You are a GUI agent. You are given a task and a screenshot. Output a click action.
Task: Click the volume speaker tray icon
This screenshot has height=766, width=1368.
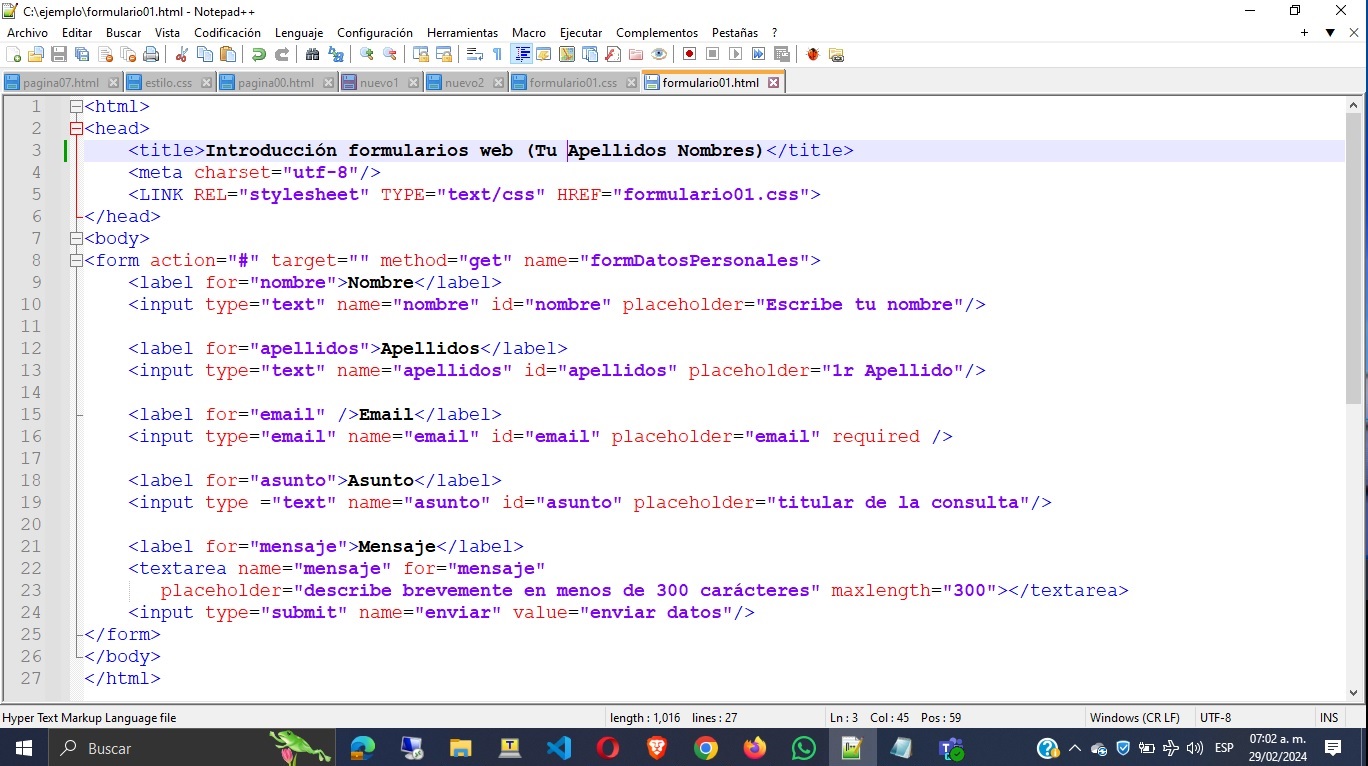pyautogui.click(x=1195, y=748)
